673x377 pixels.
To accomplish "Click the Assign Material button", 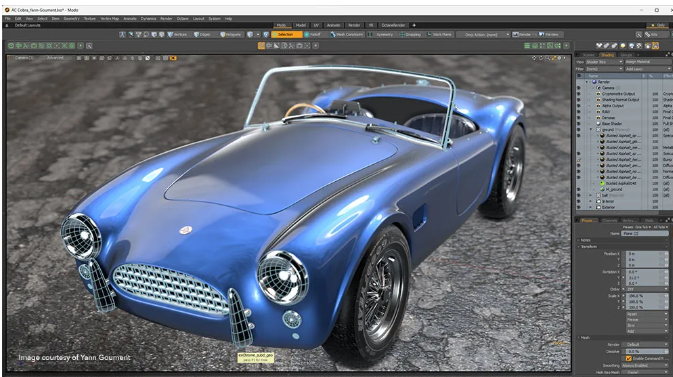I will pos(647,62).
